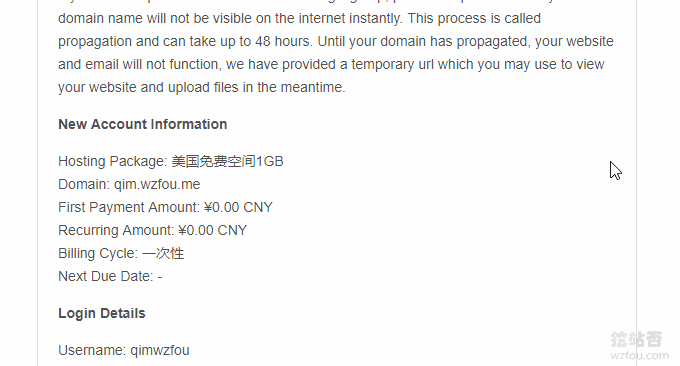Click the Domain label
The height and width of the screenshot is (366, 680).
point(84,184)
